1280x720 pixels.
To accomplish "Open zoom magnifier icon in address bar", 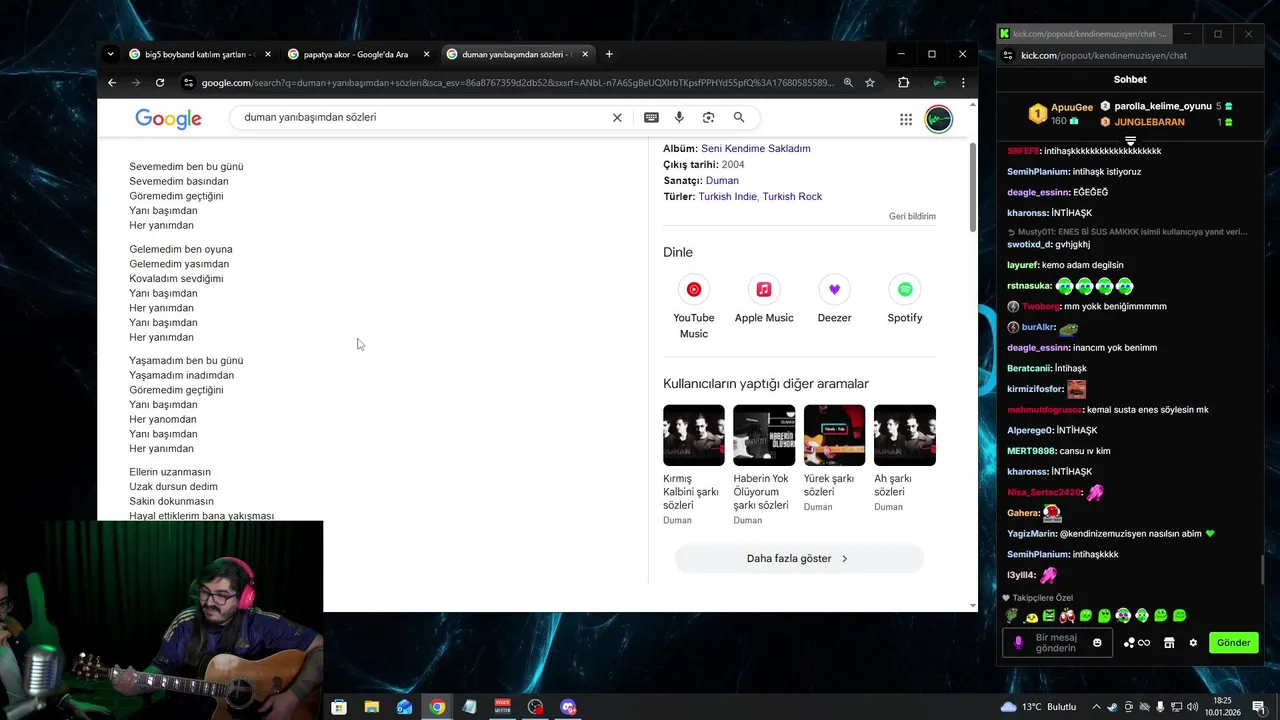I will click(x=848, y=83).
